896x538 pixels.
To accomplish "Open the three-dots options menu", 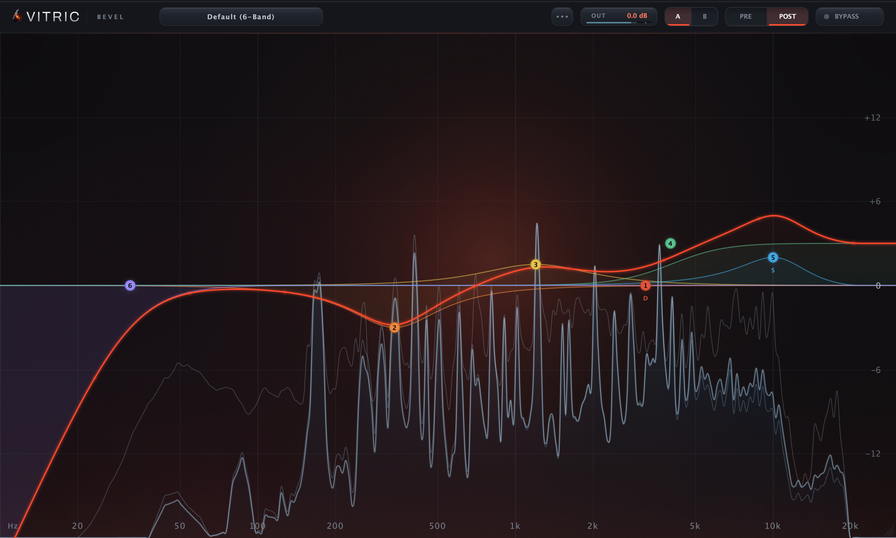I will [562, 17].
